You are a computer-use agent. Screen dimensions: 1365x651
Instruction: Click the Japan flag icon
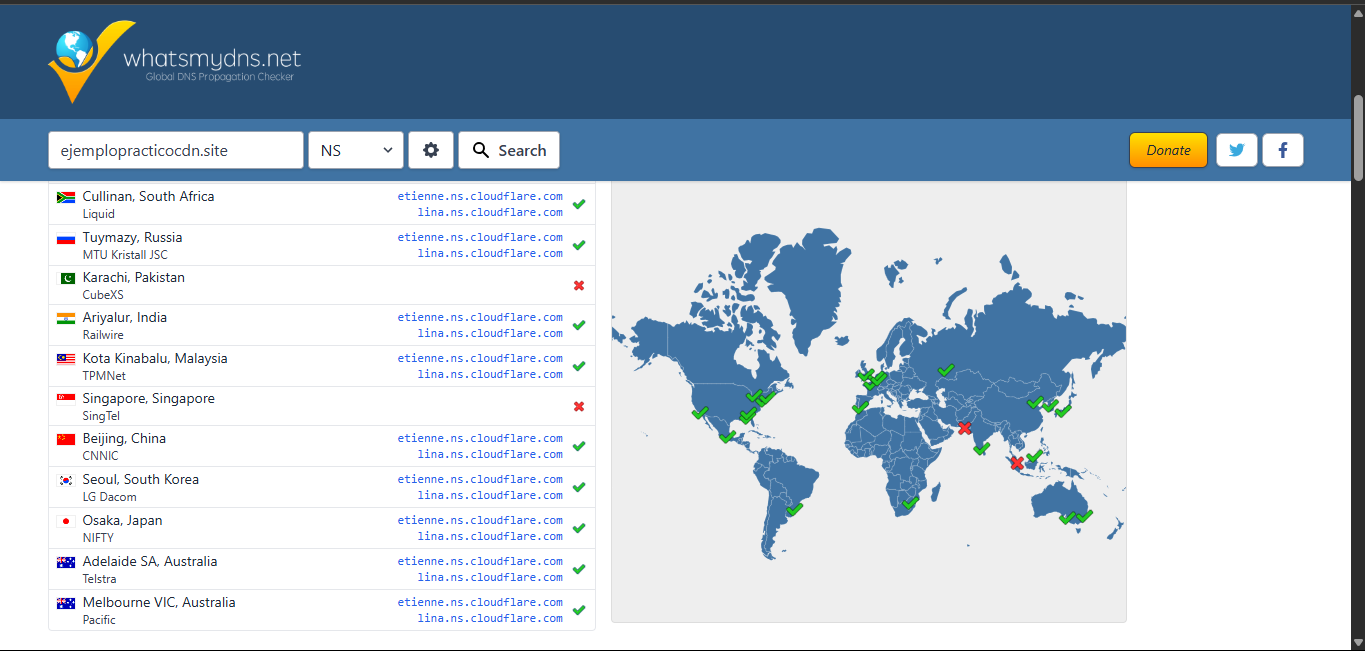(66, 521)
